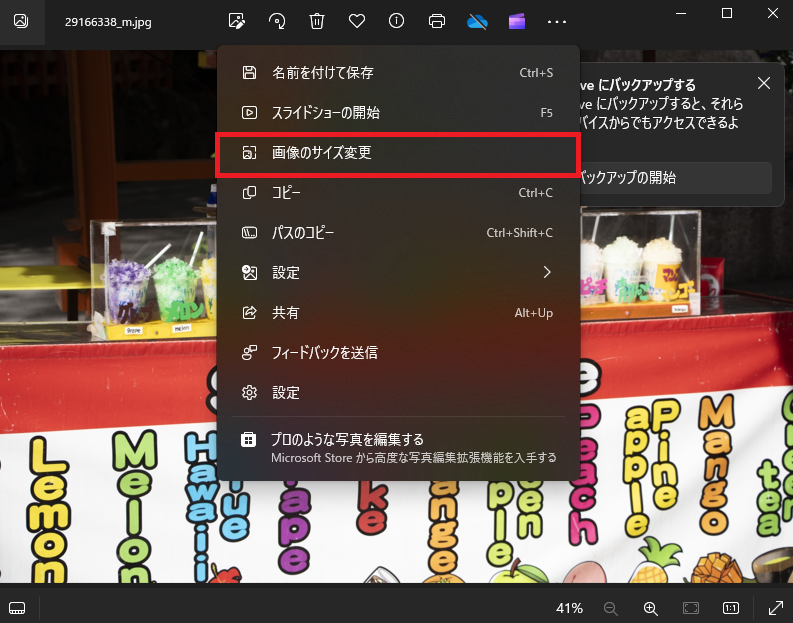Close the OneDrive backup notification

click(x=764, y=83)
